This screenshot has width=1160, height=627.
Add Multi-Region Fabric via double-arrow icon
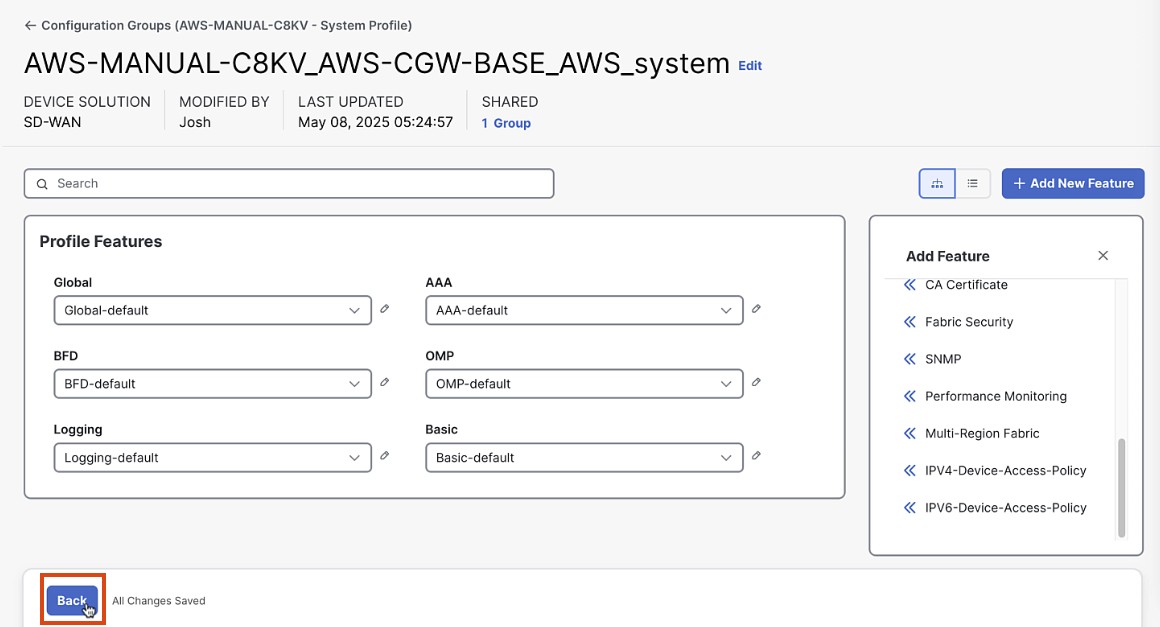click(x=910, y=433)
